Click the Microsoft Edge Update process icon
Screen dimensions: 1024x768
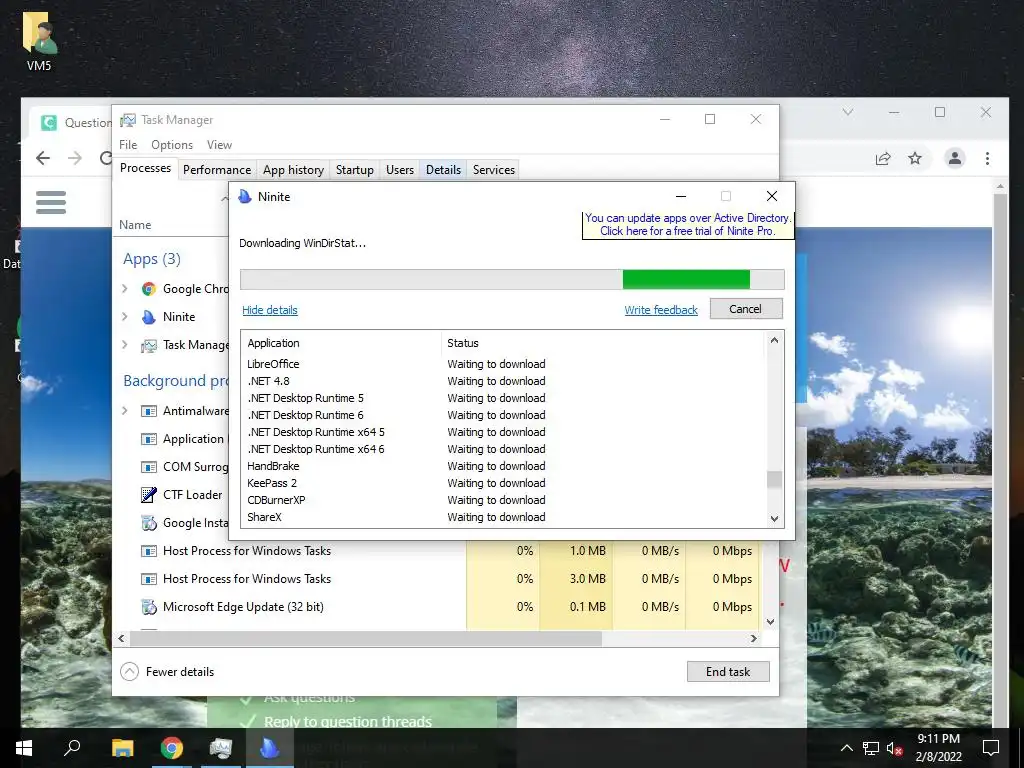point(149,607)
